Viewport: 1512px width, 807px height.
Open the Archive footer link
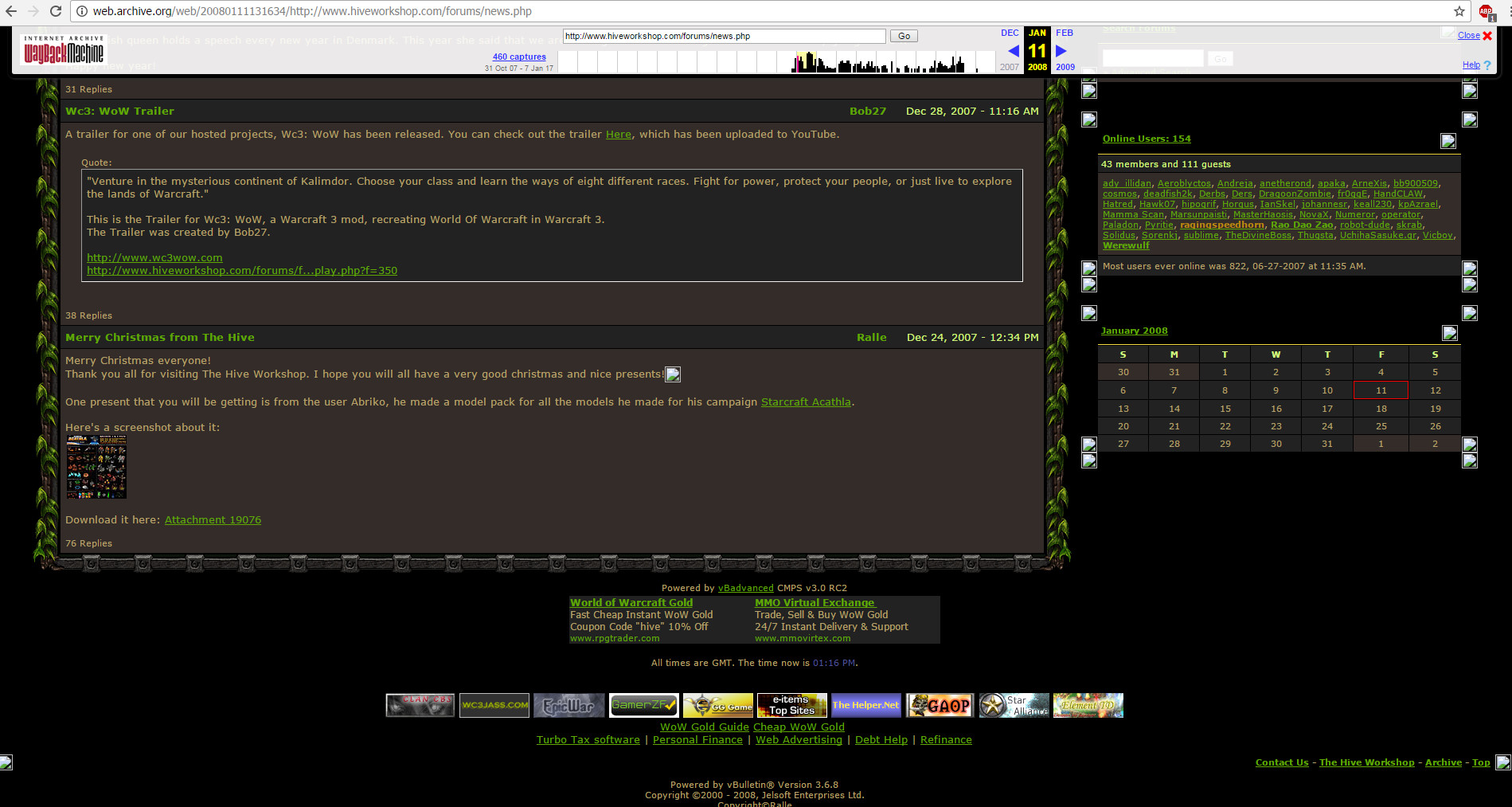click(1443, 762)
